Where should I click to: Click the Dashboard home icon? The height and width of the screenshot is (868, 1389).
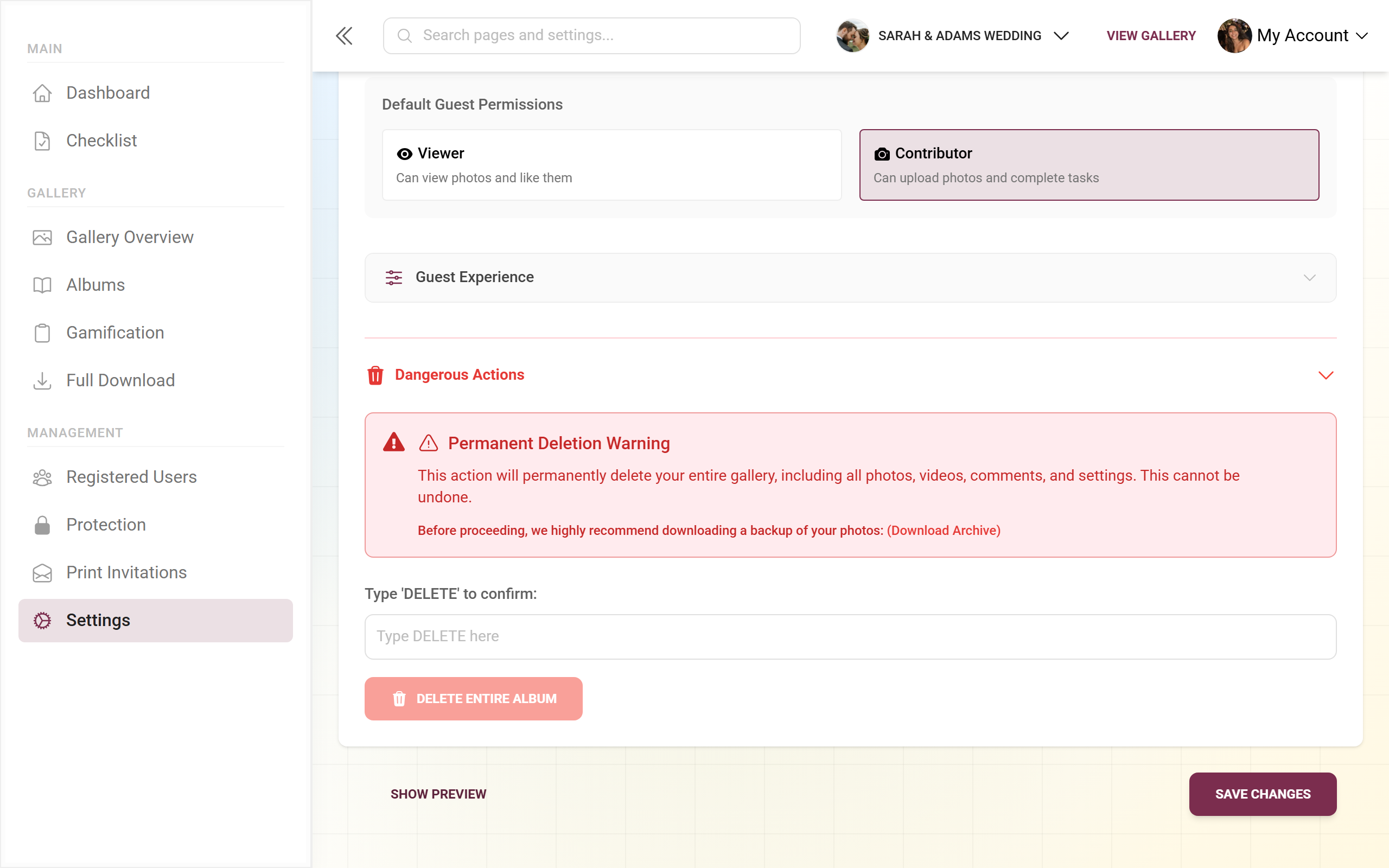point(42,93)
